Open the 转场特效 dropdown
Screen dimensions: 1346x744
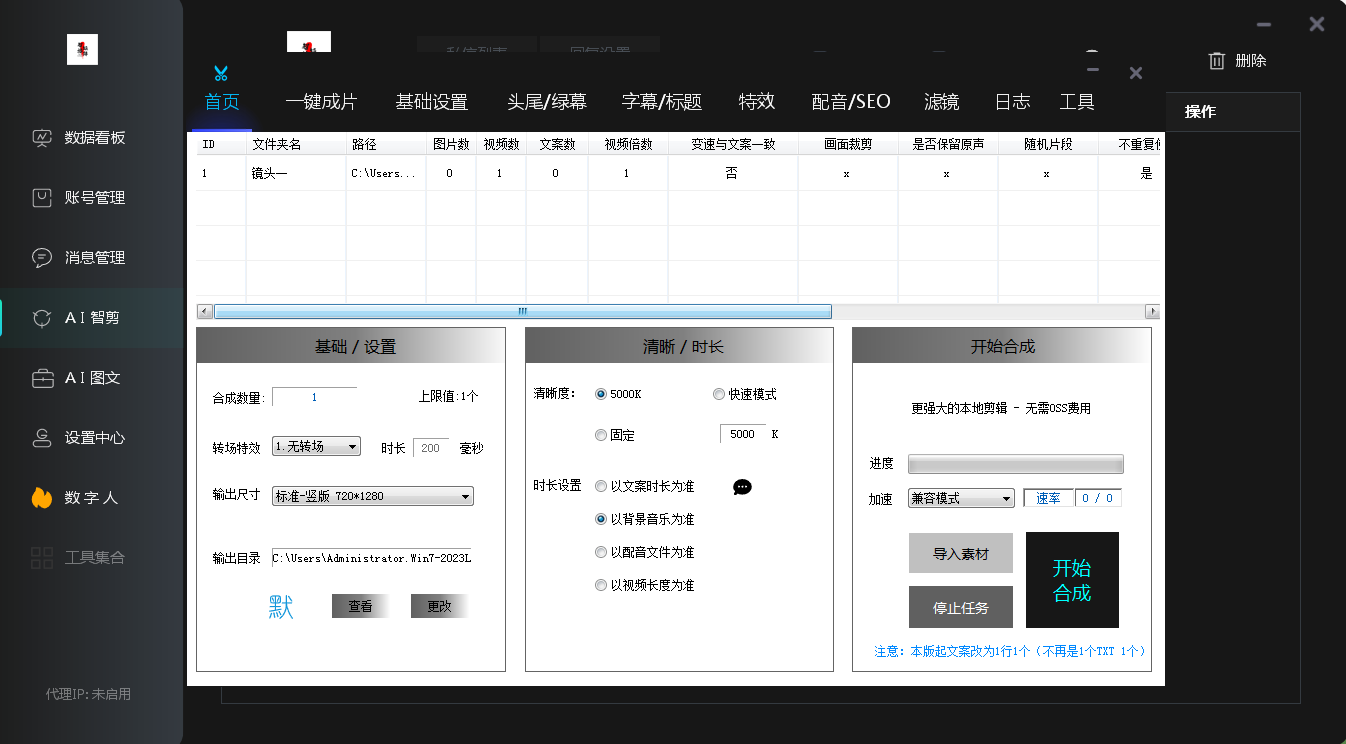pos(316,447)
